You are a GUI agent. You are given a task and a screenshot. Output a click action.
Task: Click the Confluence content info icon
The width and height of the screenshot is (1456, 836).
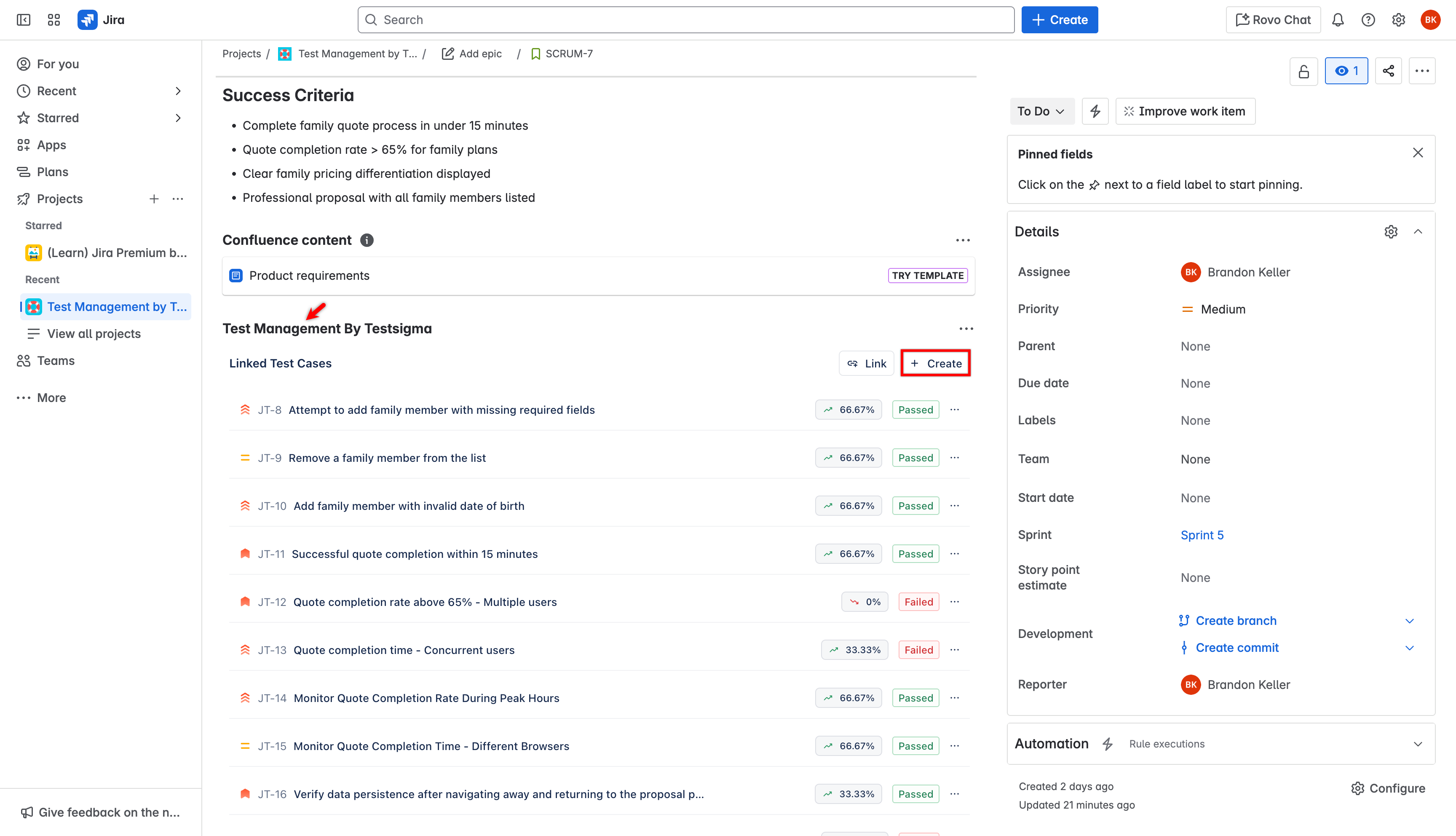[x=367, y=241]
